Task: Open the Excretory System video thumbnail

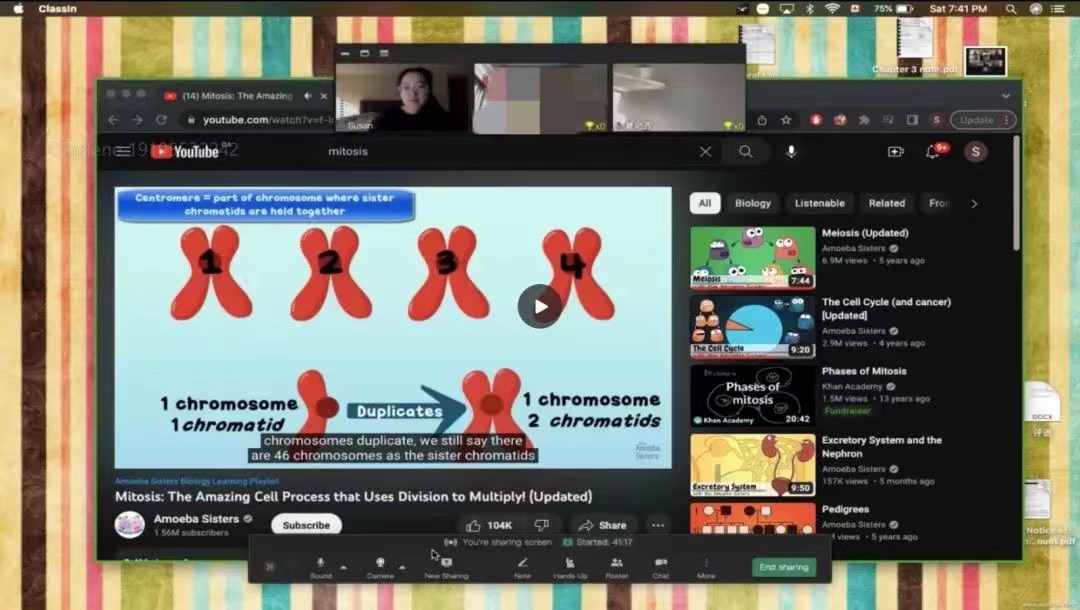Action: [753, 465]
